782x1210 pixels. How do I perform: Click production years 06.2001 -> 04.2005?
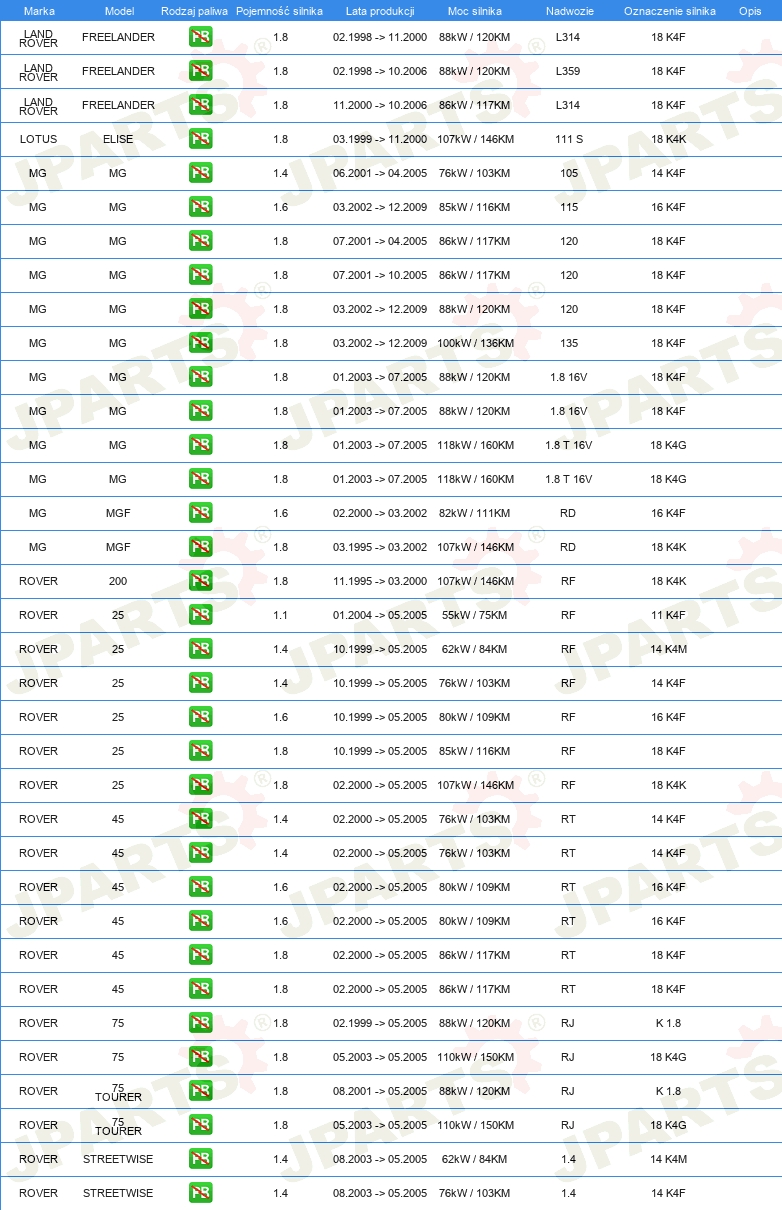[380, 173]
